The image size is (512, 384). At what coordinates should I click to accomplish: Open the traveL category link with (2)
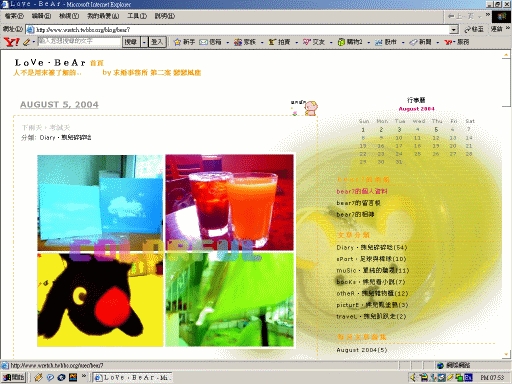point(371,317)
